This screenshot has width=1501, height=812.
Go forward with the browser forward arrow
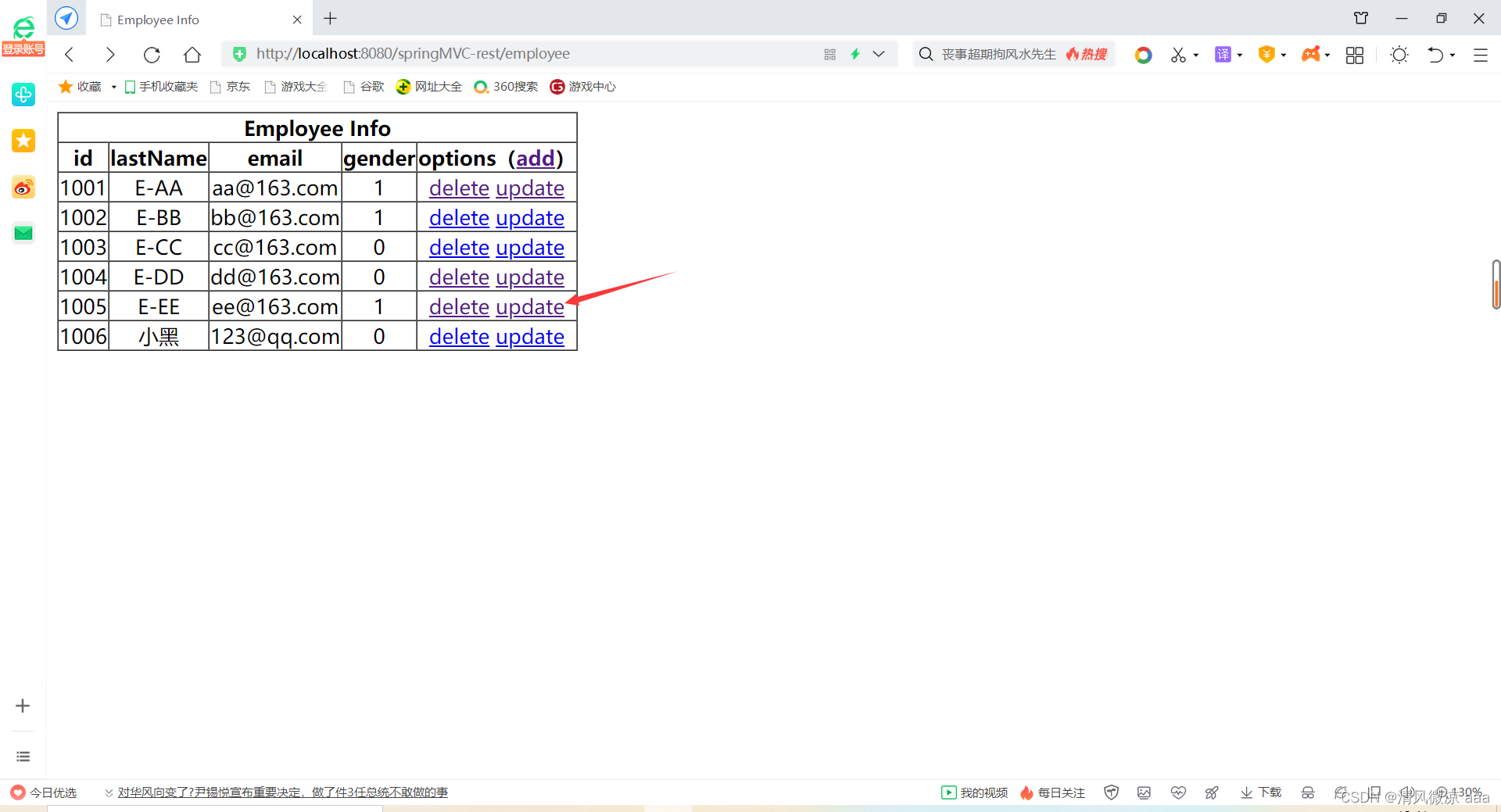click(x=110, y=54)
